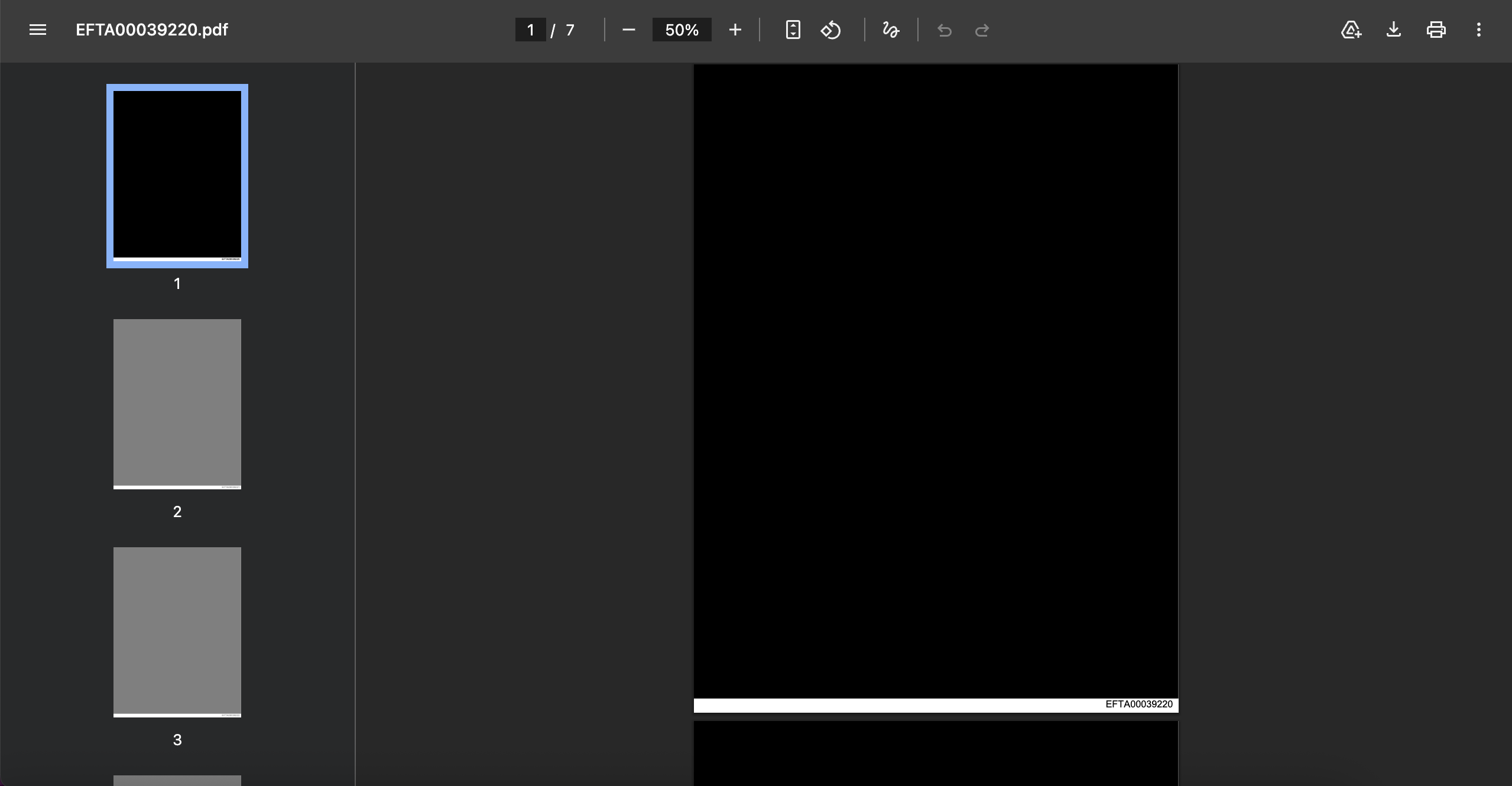Viewport: 1512px width, 786px height.
Task: Click the fit-to-page icon
Action: (793, 30)
